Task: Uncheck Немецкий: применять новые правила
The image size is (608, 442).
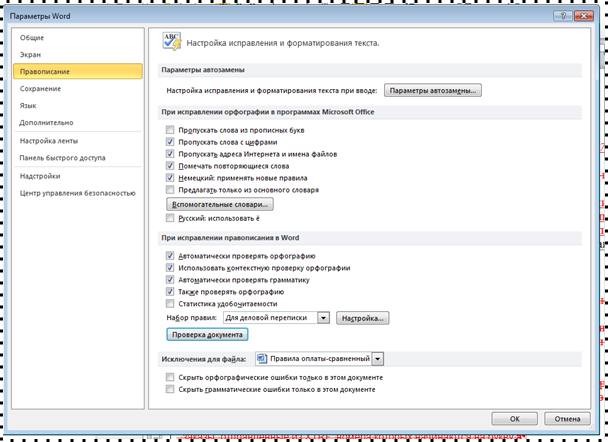Action: click(170, 178)
